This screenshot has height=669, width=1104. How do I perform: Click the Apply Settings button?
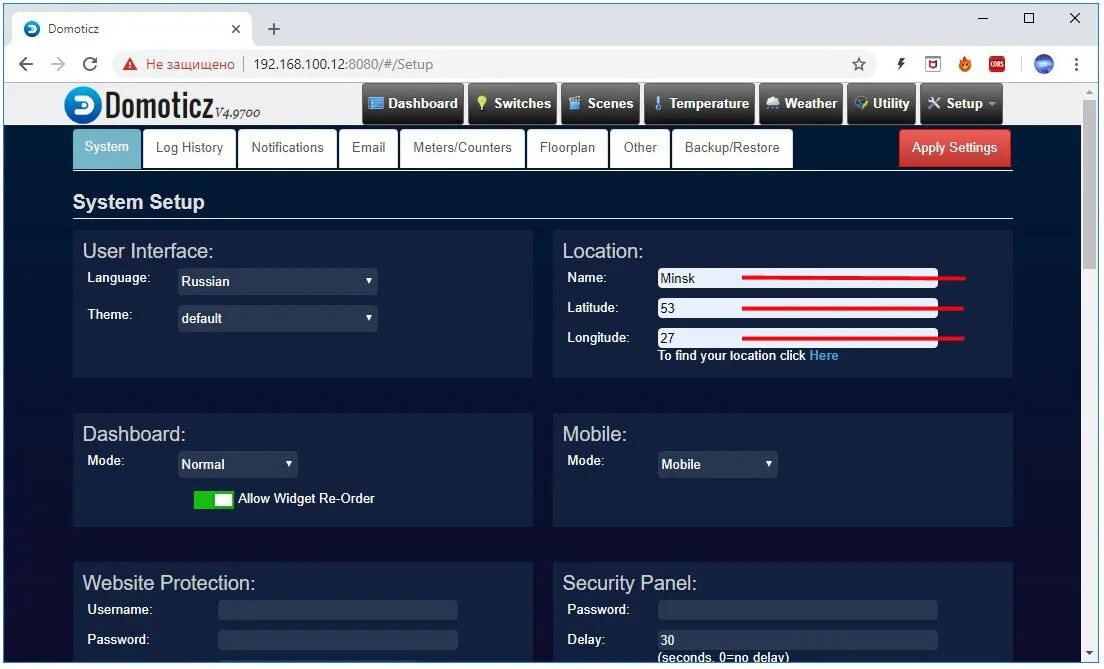point(955,148)
